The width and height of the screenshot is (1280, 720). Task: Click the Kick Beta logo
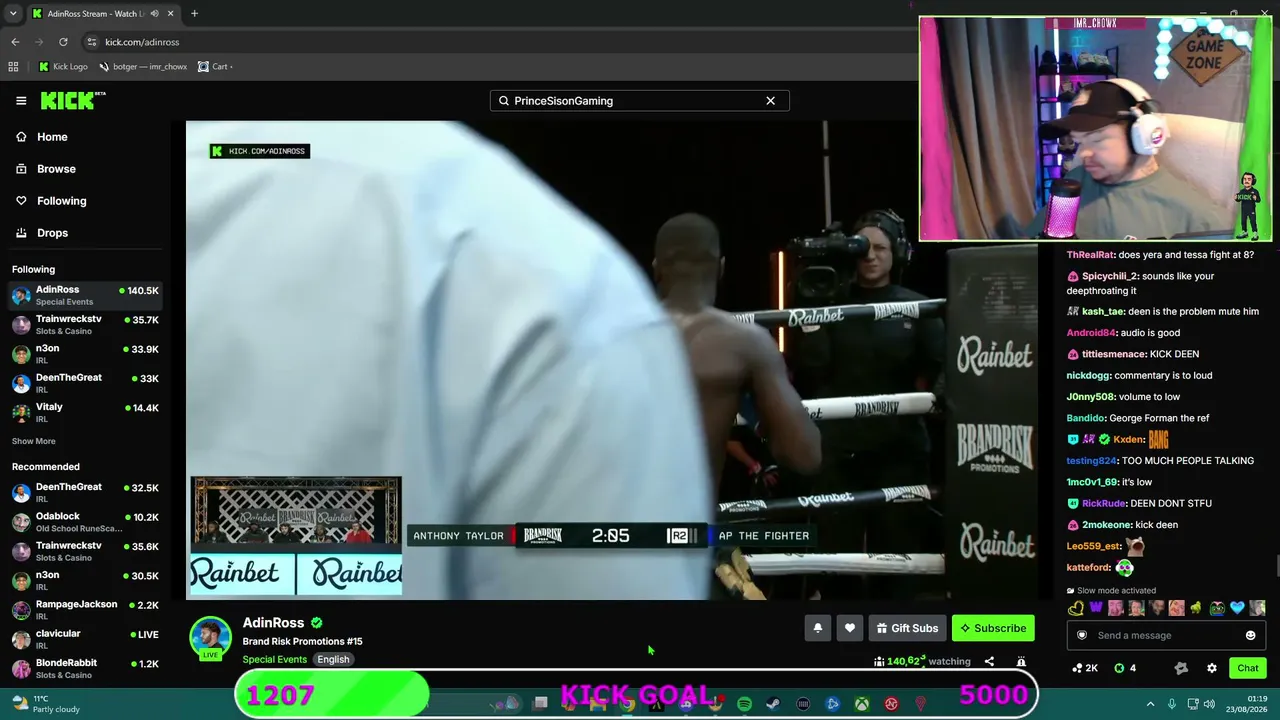pyautogui.click(x=73, y=100)
